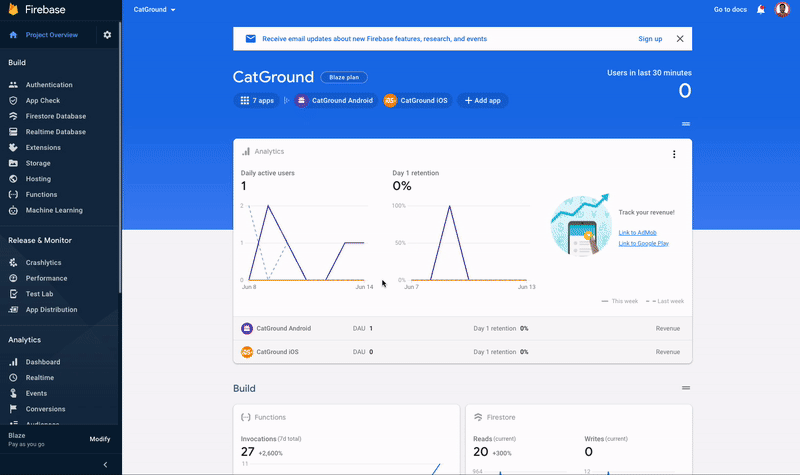Open the Firestore card header
Screen dimensions: 800x475
tap(494, 417)
